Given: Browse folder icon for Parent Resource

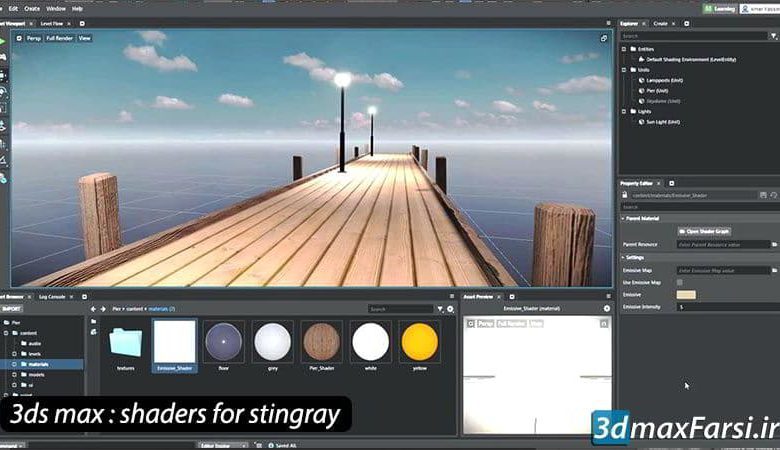Looking at the screenshot, I should [x=775, y=244].
